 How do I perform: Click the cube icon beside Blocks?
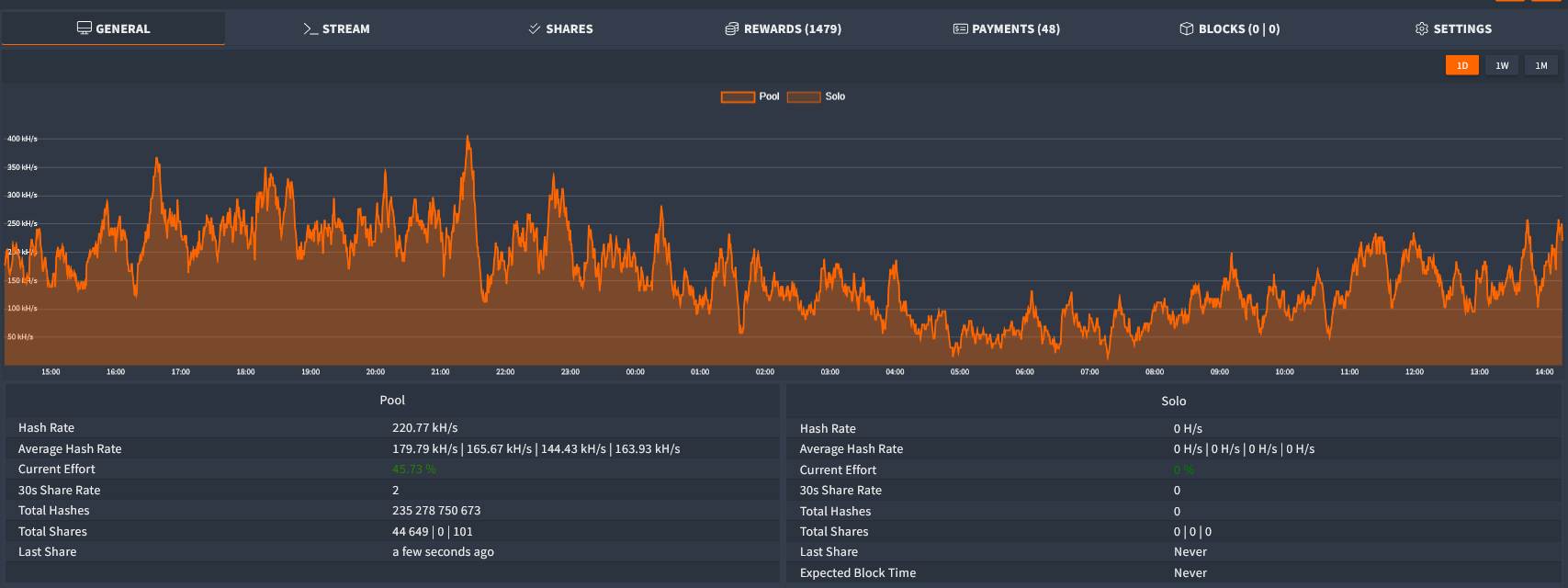point(1187,28)
